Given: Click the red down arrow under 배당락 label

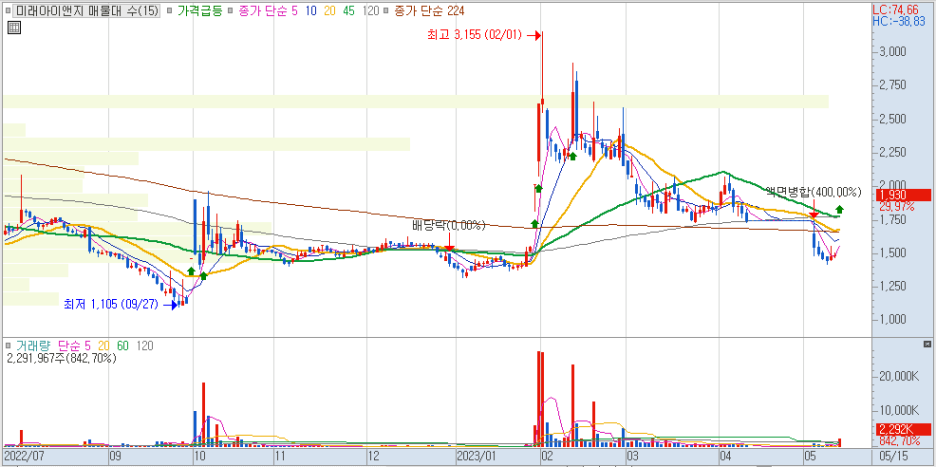Looking at the screenshot, I should (x=449, y=247).
